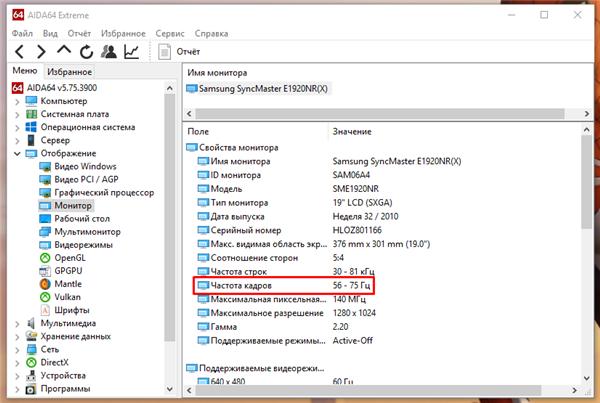Select the Мультимонитор item icon

point(45,232)
